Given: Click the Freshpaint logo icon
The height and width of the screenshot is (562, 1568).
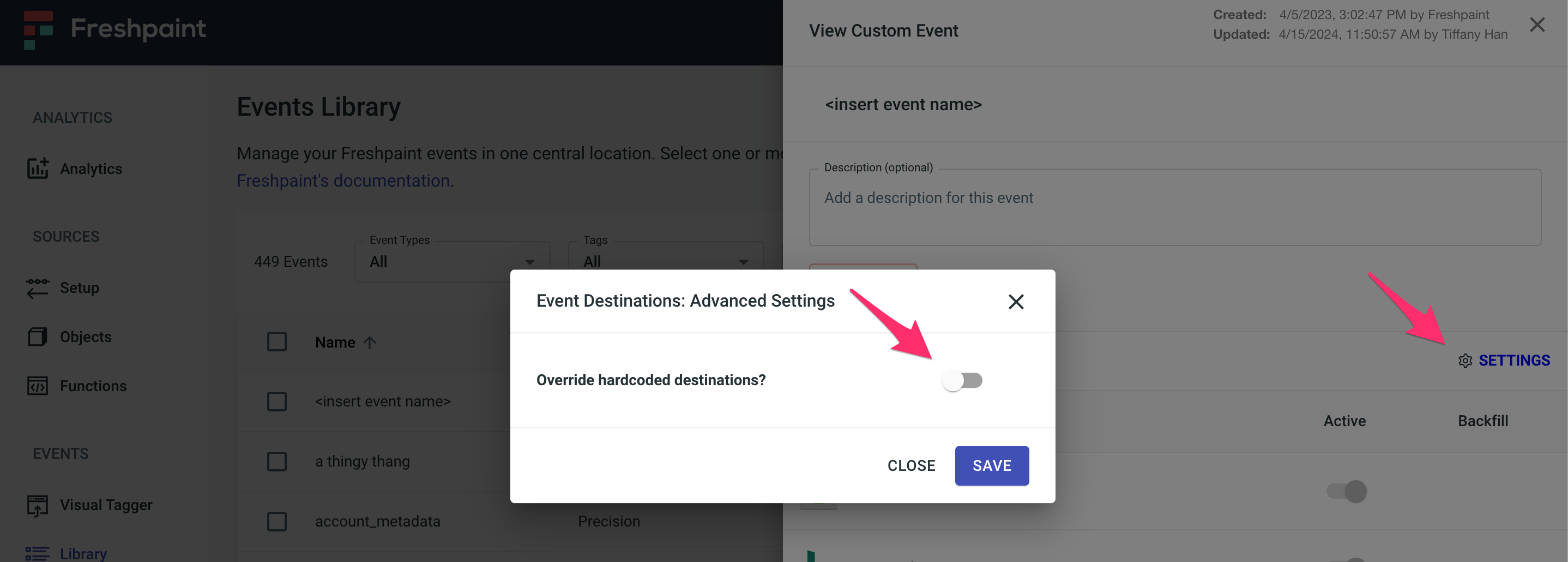Looking at the screenshot, I should click(x=38, y=28).
